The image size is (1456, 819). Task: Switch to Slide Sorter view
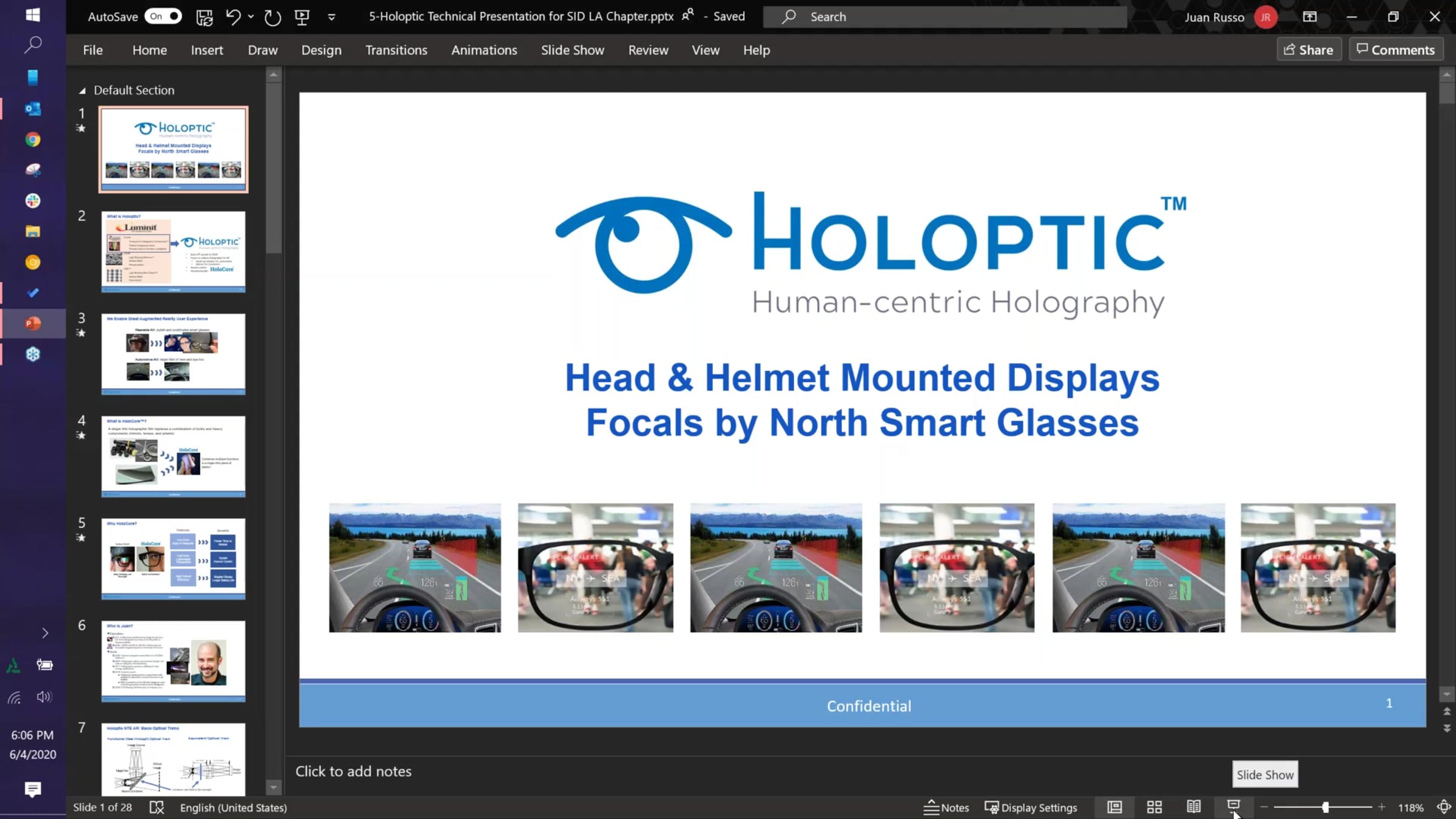1154,807
